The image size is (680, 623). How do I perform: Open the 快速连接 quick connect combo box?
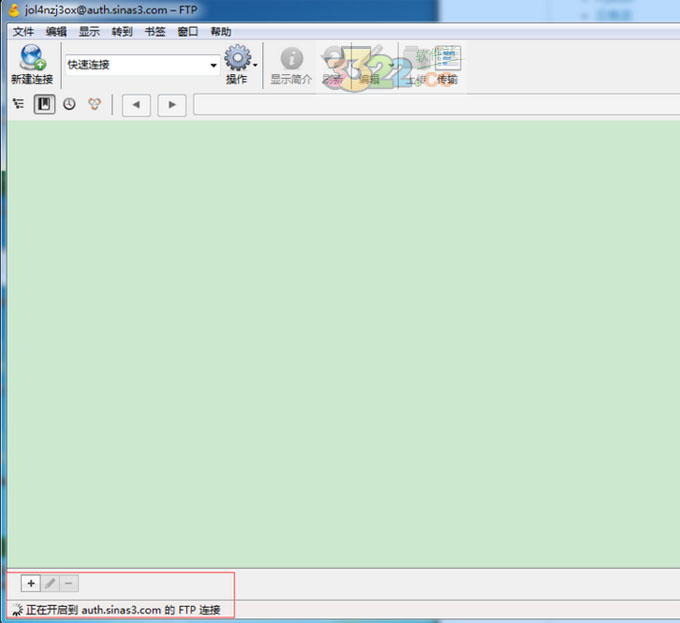142,65
